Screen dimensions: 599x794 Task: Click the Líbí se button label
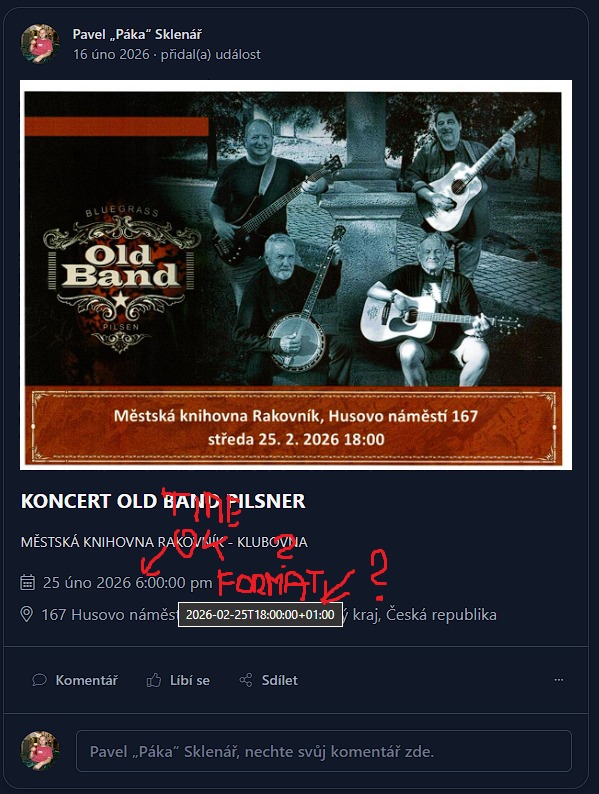189,680
